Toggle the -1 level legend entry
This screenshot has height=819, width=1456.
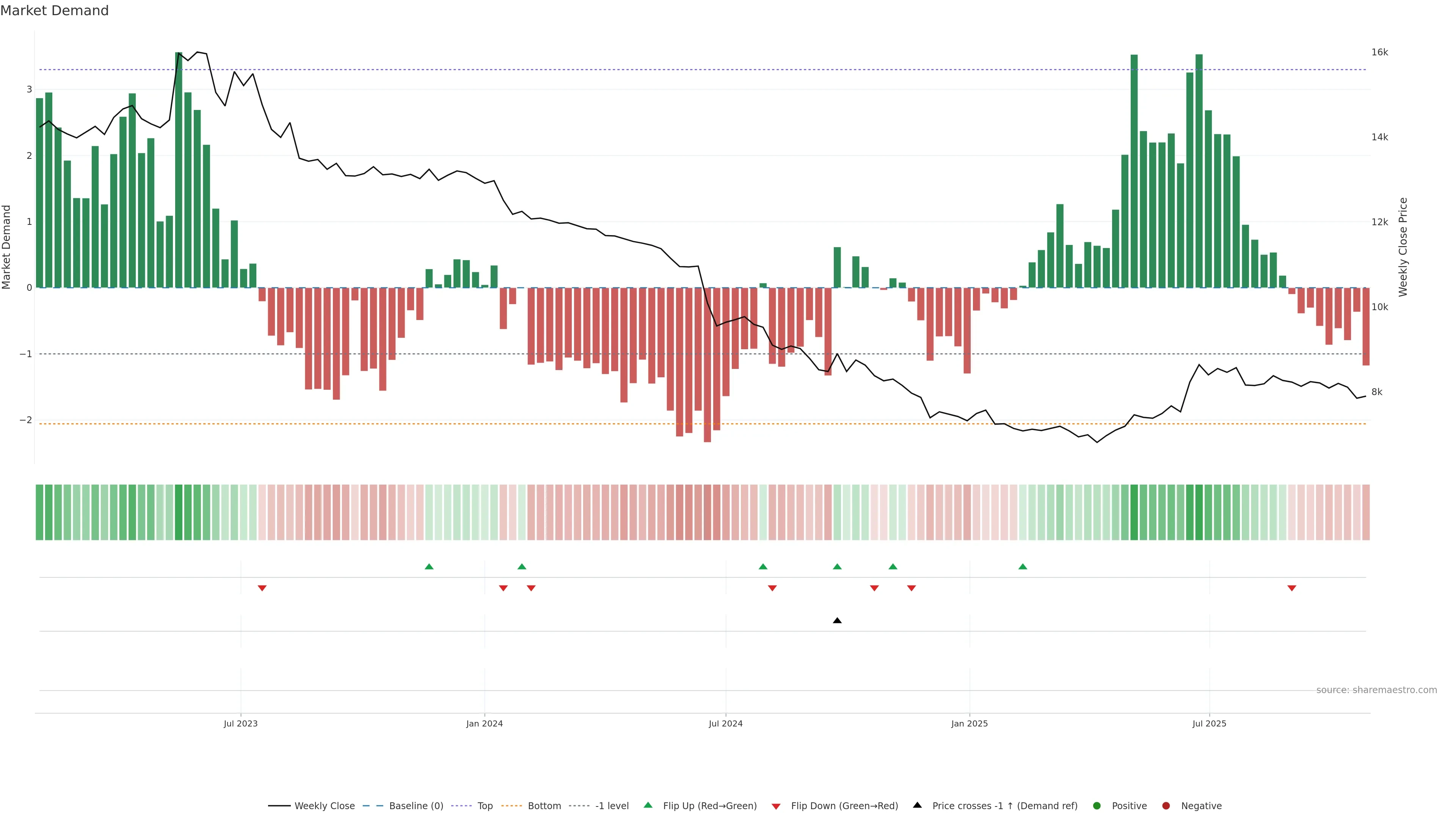612,806
